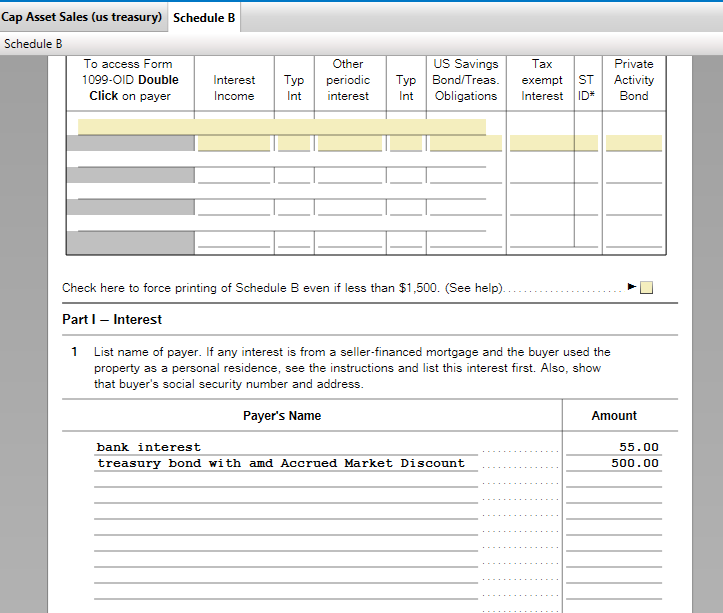Screen dimensions: 723x613
Task: Switch to Cap Asset Sales (us treasury) tab
Action: [x=81, y=17]
